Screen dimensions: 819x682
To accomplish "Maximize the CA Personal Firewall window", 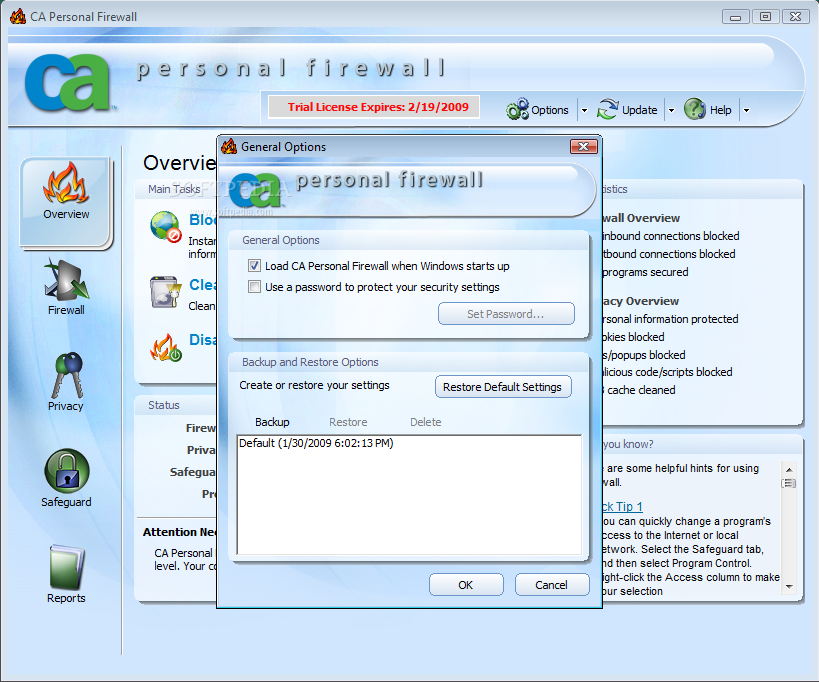I will click(765, 17).
